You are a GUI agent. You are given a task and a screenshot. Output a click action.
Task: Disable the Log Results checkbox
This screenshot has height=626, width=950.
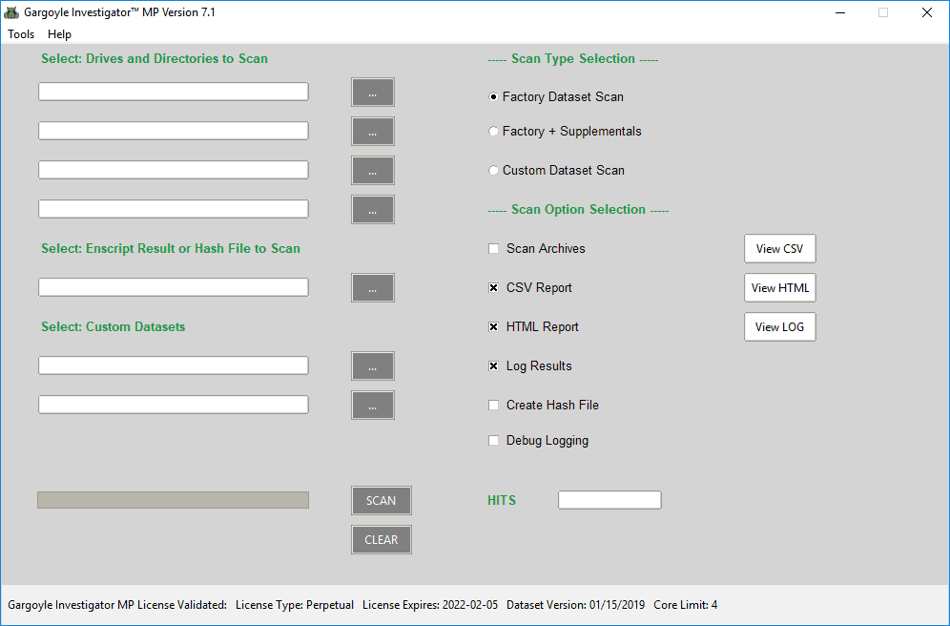(494, 366)
